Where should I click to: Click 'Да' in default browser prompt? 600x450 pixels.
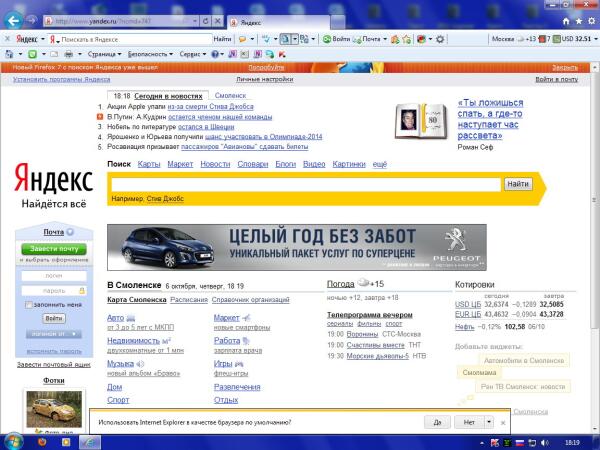tap(436, 422)
